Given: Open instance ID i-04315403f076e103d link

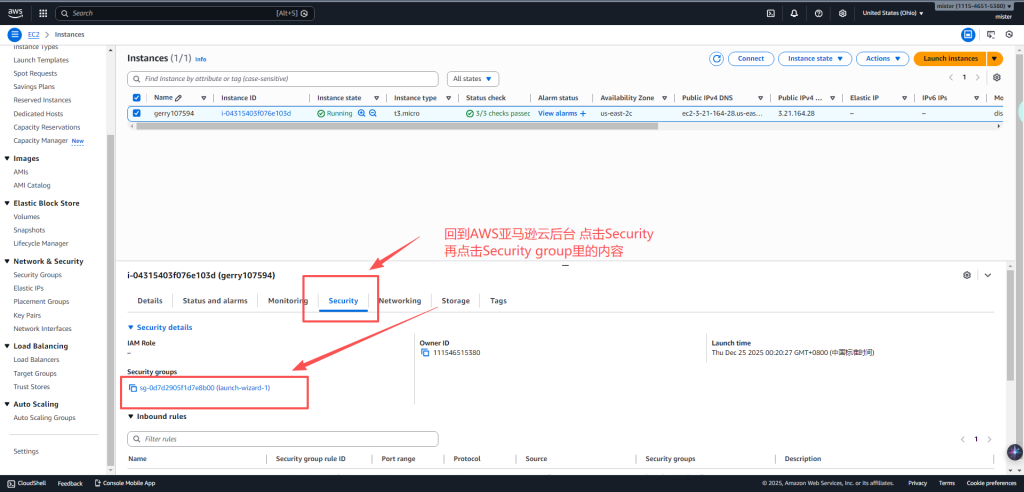Looking at the screenshot, I should coord(256,114).
